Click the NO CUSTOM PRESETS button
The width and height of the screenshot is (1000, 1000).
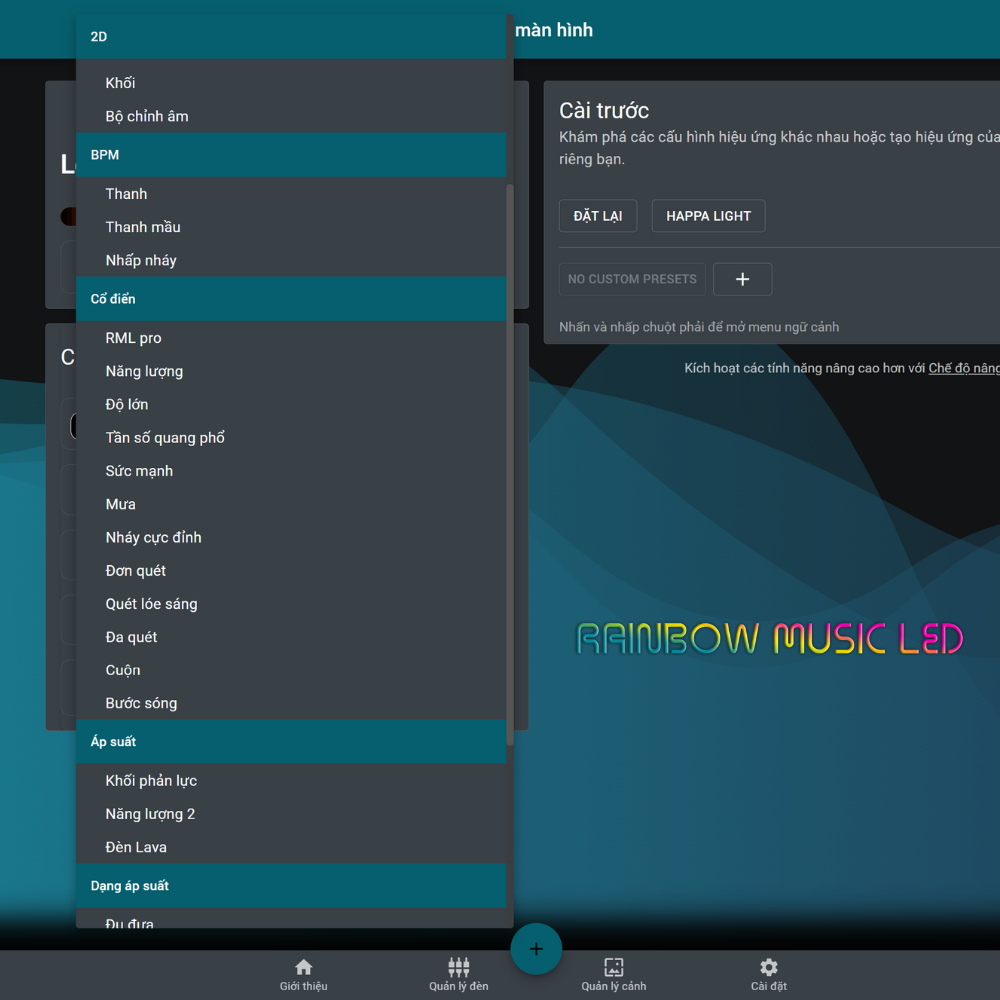(632, 279)
